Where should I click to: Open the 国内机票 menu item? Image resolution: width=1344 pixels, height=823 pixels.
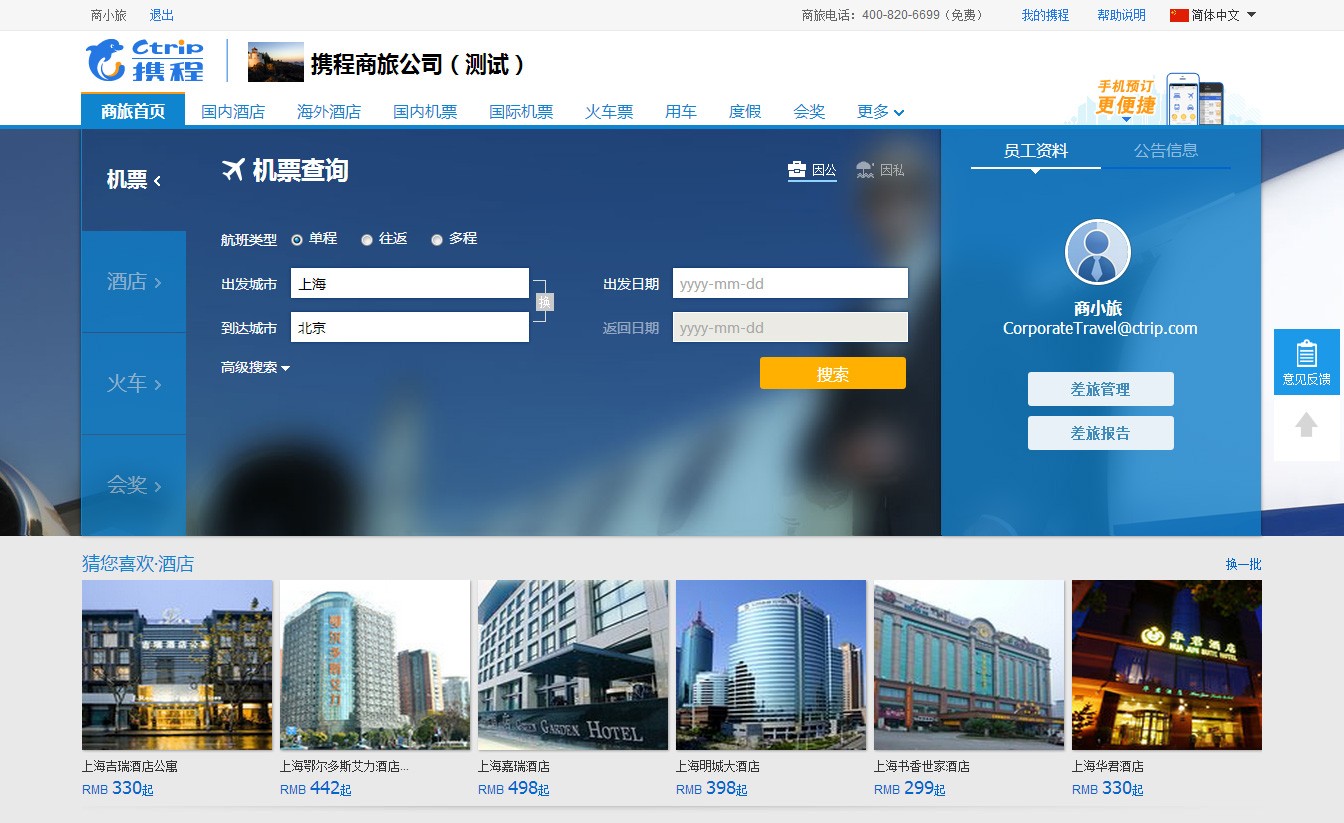coord(425,111)
